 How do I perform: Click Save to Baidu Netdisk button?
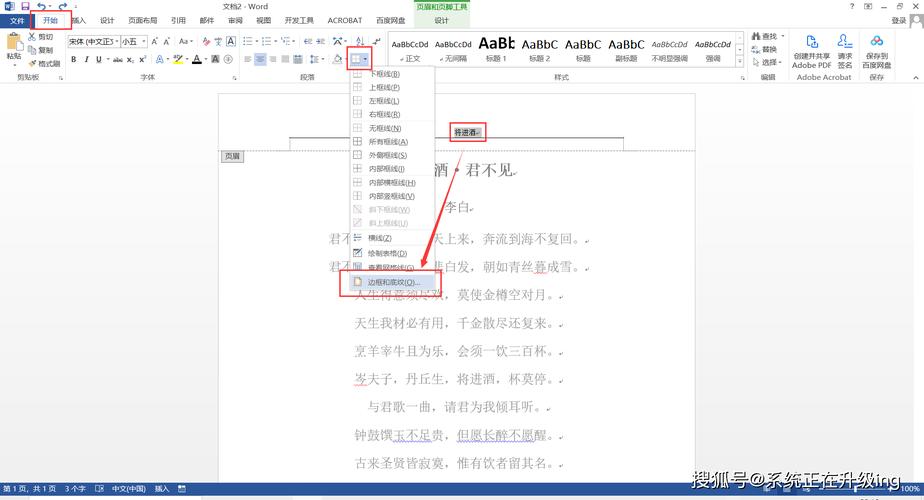coord(876,51)
